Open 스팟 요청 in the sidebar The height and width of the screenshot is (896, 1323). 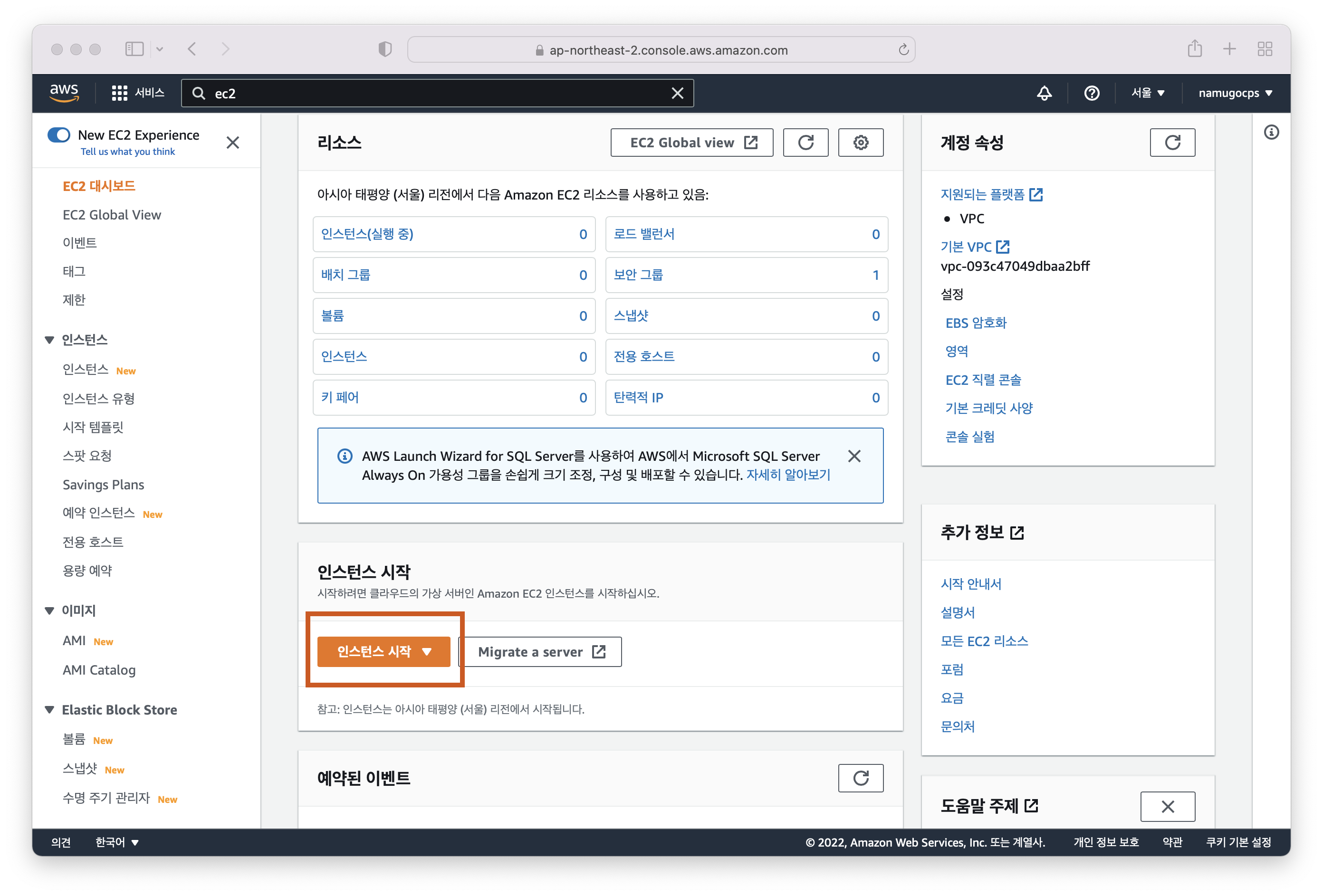(x=87, y=456)
